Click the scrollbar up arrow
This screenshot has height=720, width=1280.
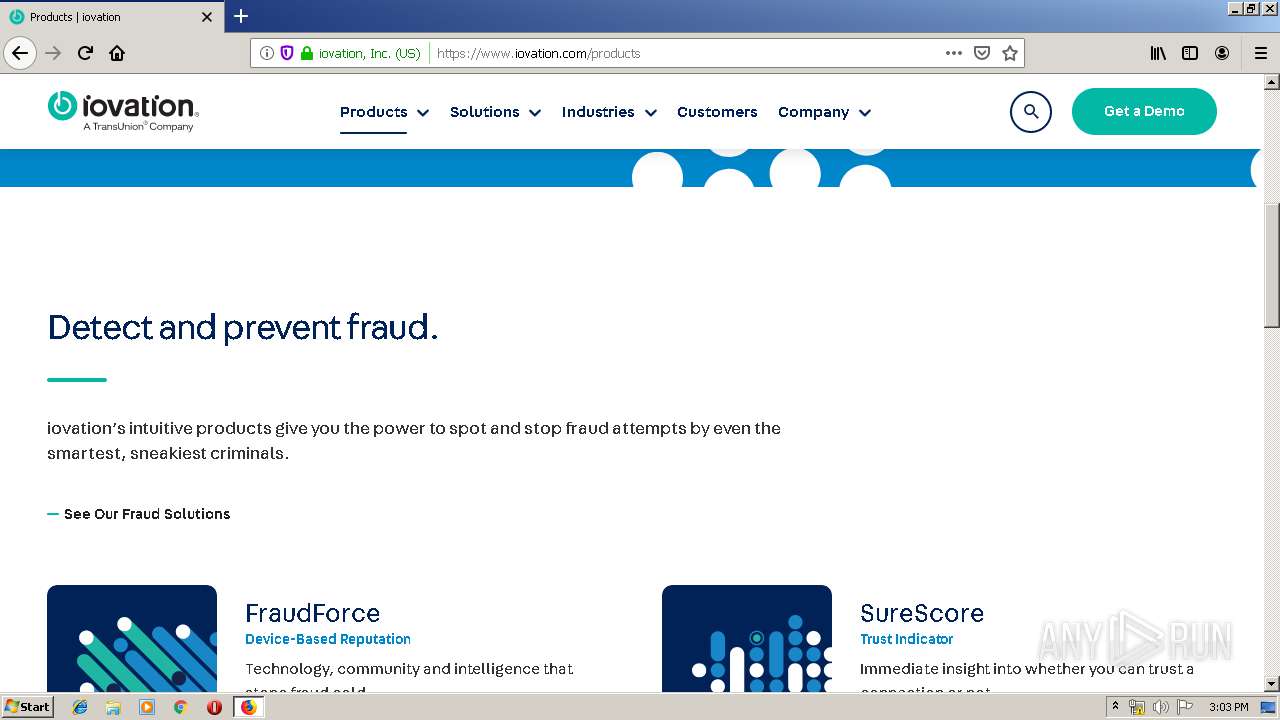[x=1271, y=82]
